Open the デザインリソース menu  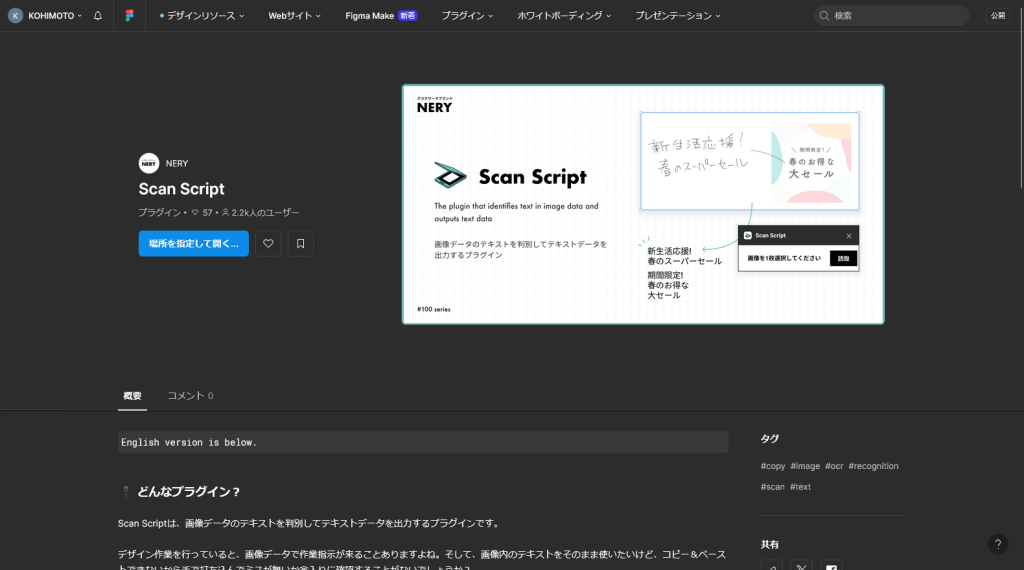pyautogui.click(x=202, y=16)
